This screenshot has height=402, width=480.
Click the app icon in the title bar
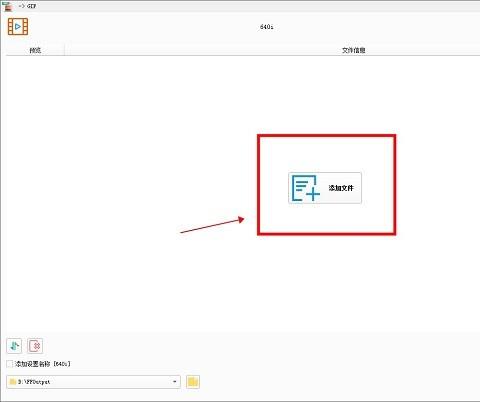(x=8, y=6)
